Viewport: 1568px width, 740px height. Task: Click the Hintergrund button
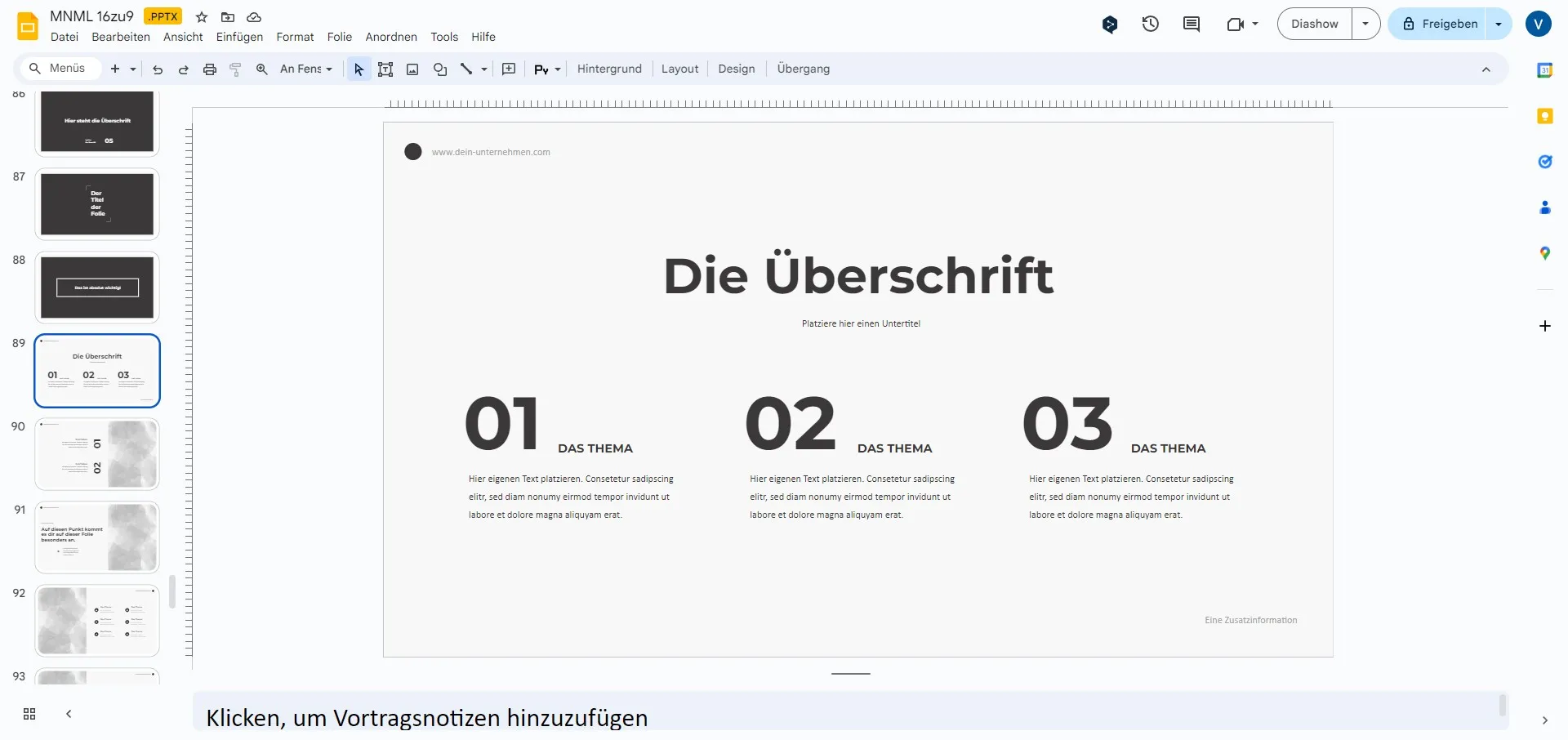[608, 69]
